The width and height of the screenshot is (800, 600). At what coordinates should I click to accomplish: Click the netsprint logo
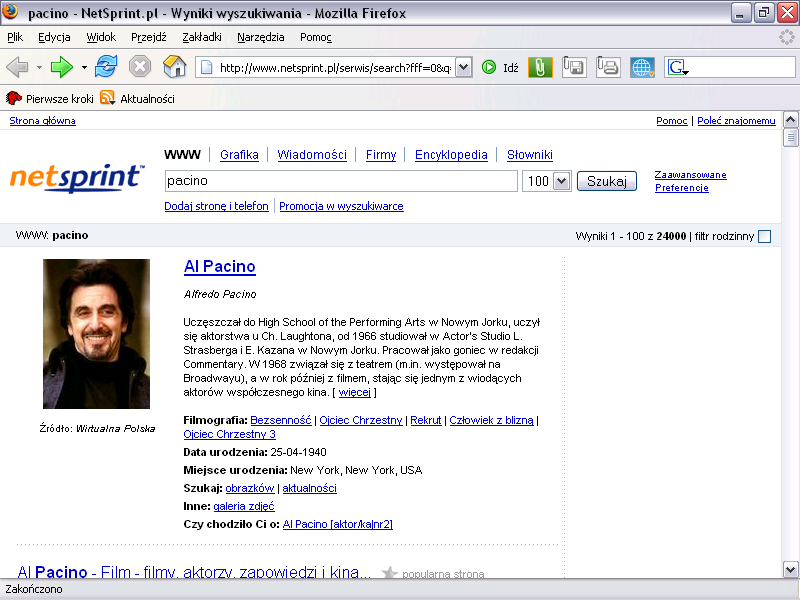[77, 178]
